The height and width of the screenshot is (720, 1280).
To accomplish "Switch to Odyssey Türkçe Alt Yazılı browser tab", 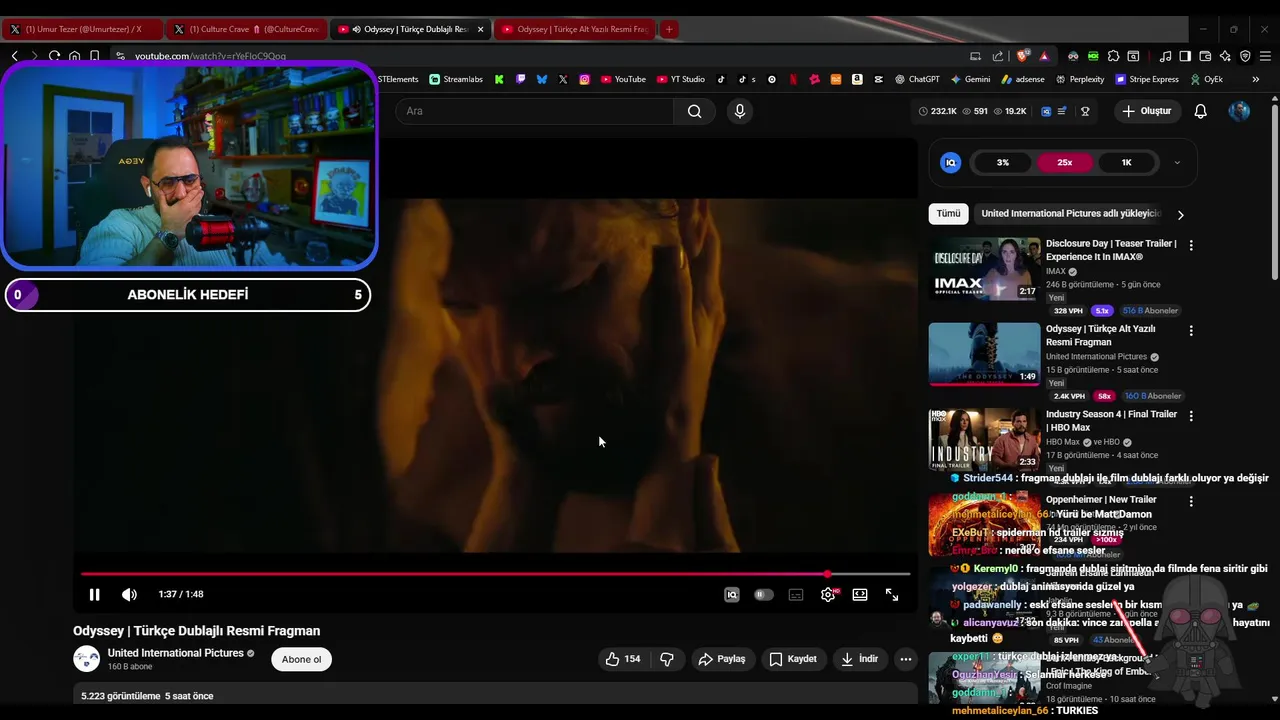I will (575, 29).
